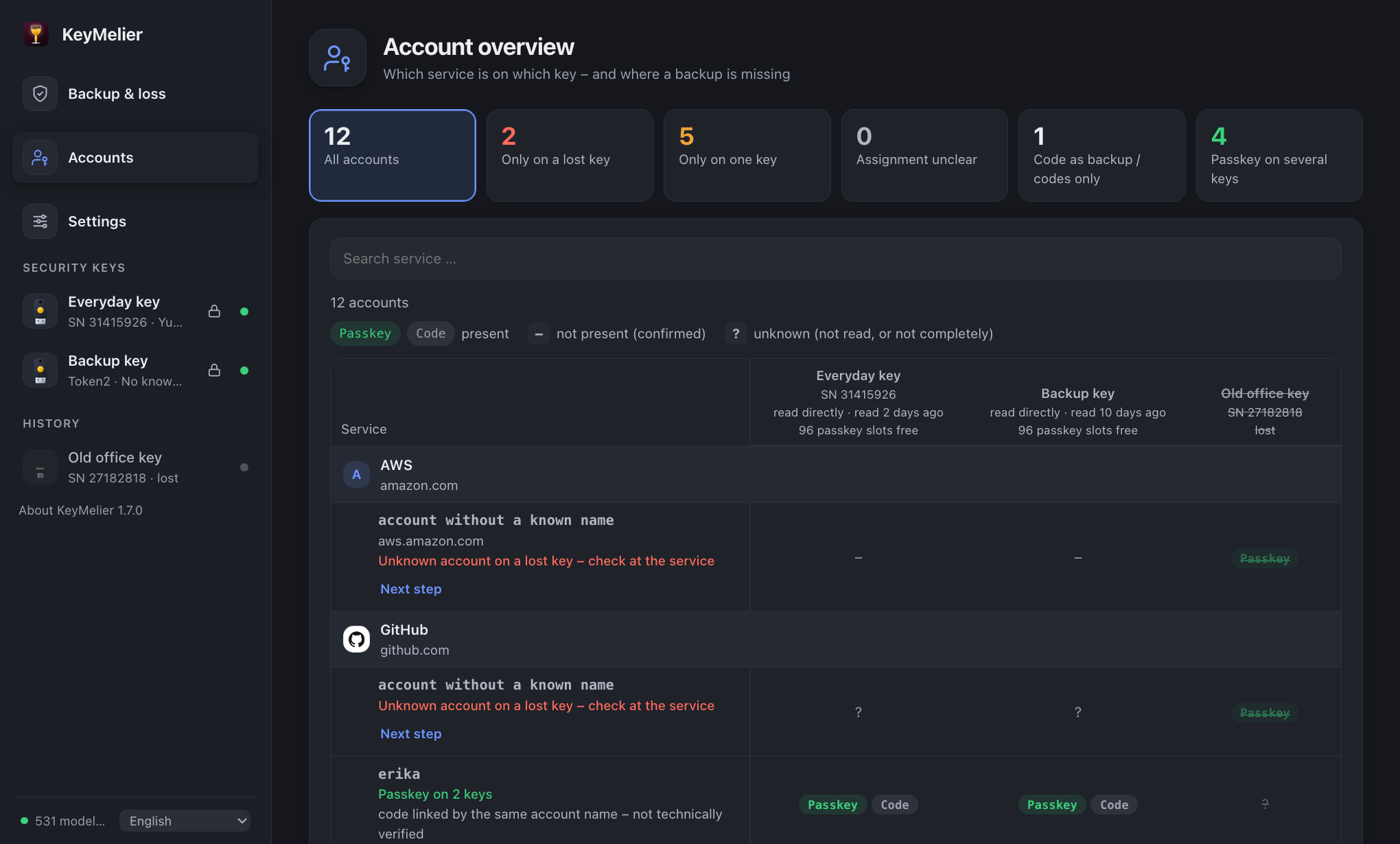Click the green dot next to 531 models
Viewport: 1400px width, 844px height.
pyautogui.click(x=25, y=821)
